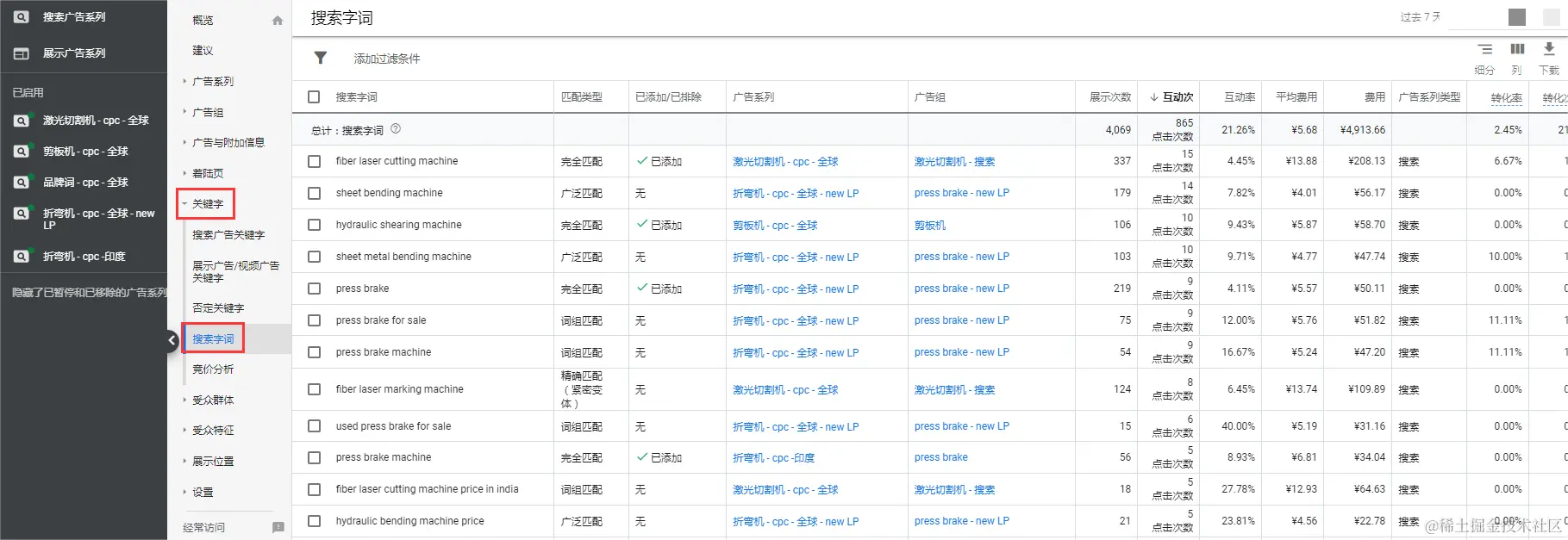Click the display icon of 展示广告系列
The image size is (1568, 540).
[x=22, y=53]
